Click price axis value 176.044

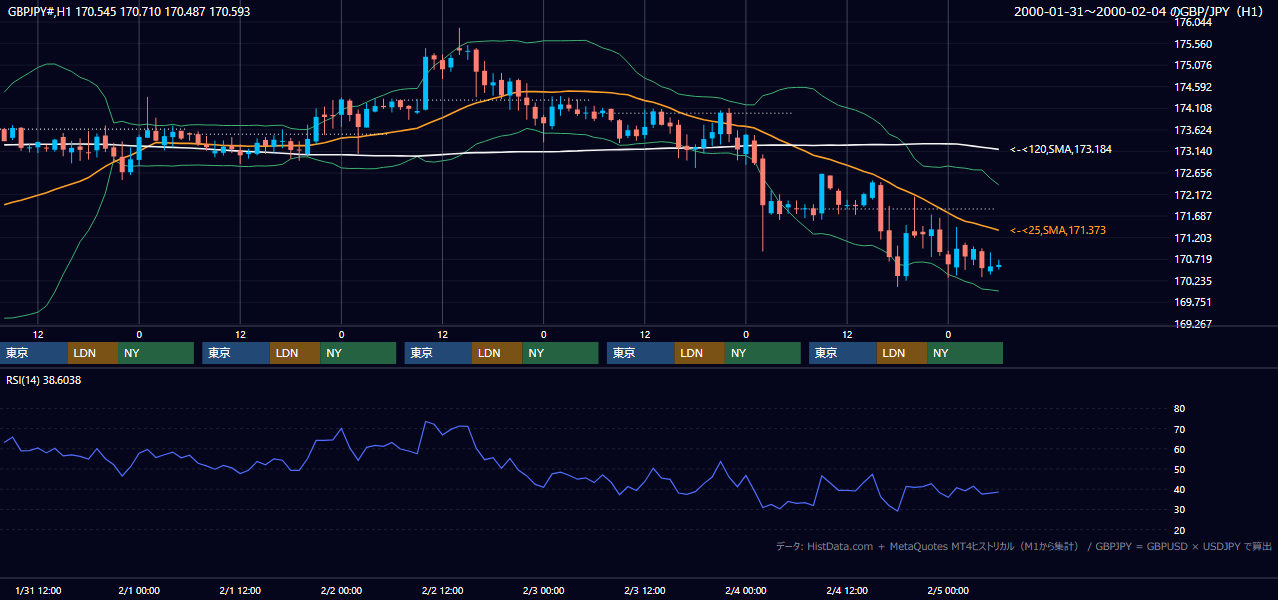click(x=1193, y=22)
